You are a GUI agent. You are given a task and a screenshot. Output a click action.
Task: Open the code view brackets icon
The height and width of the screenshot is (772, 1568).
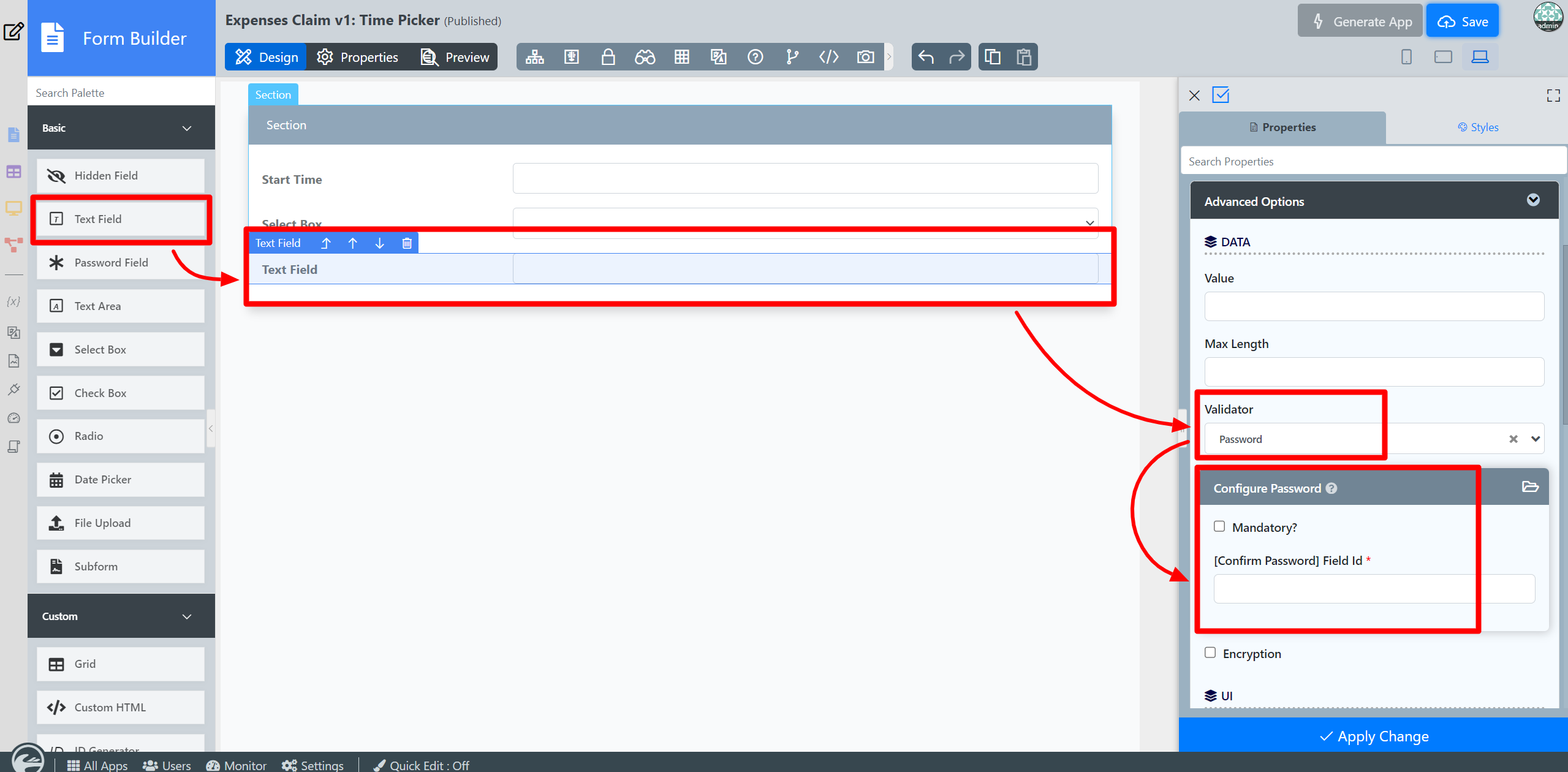point(828,57)
